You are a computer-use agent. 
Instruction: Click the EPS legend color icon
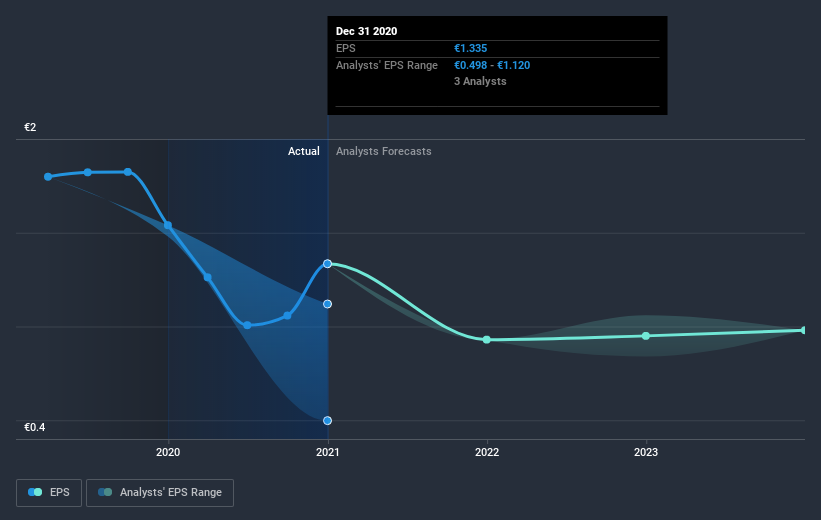pyautogui.click(x=35, y=492)
